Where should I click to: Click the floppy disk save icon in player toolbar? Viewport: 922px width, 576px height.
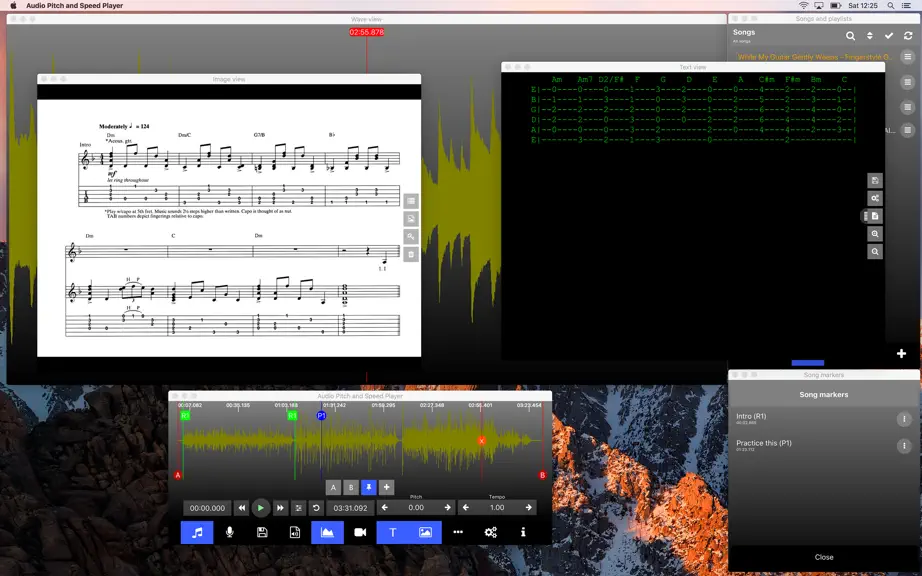[x=262, y=532]
